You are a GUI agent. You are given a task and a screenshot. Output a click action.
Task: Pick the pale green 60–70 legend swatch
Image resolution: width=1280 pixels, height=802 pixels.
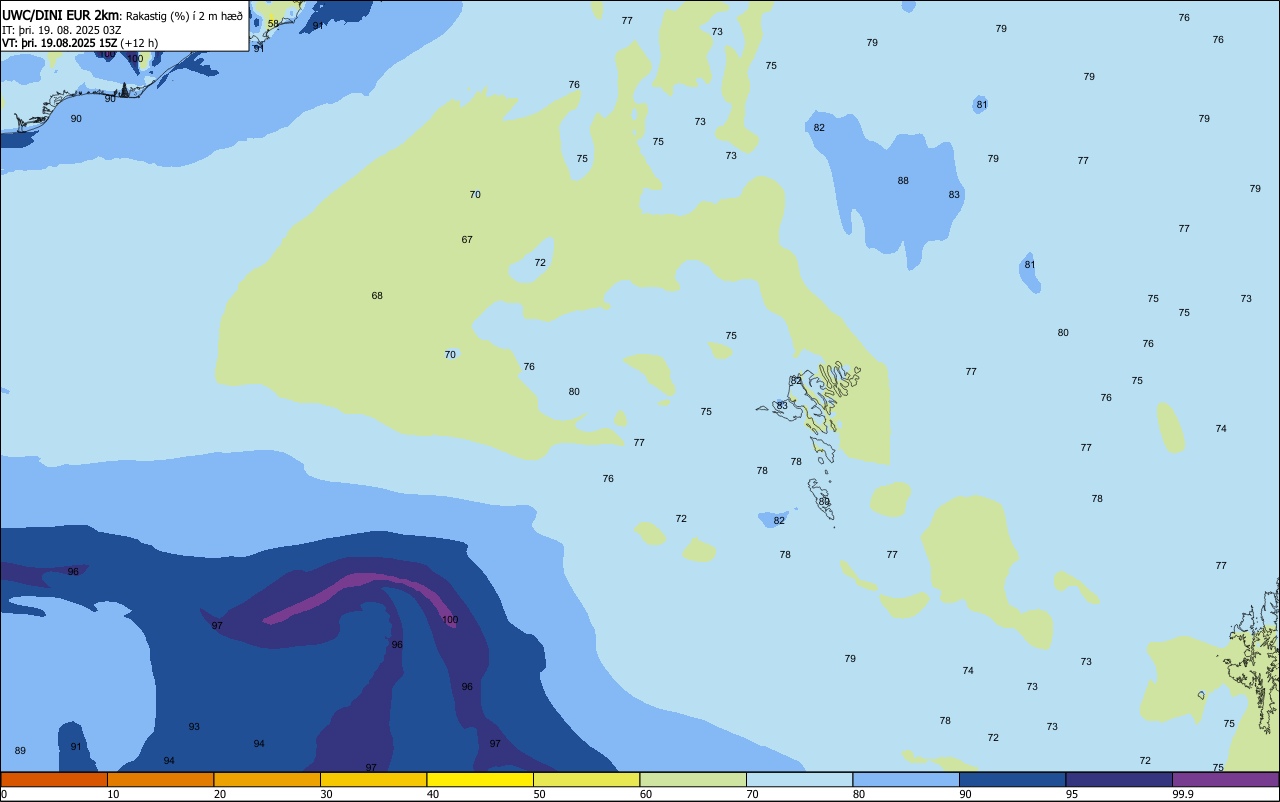(693, 779)
